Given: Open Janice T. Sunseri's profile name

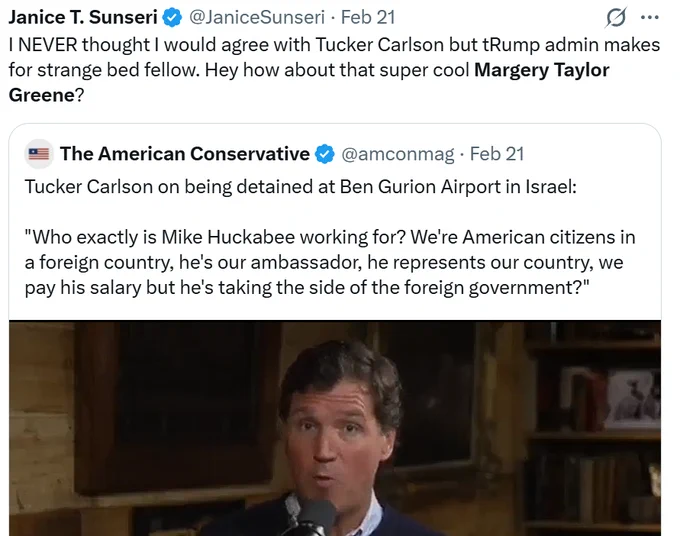Looking at the screenshot, I should [x=83, y=17].
